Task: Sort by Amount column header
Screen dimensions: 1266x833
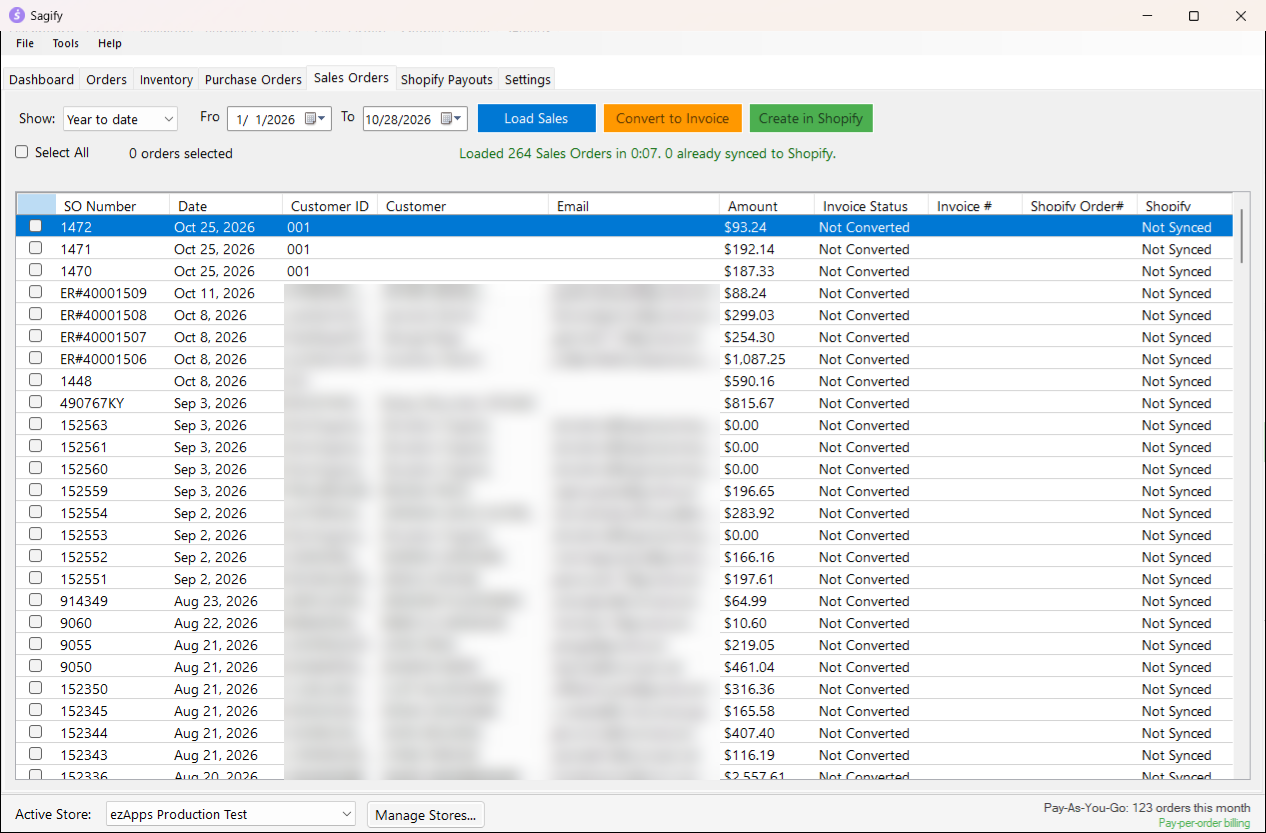Action: click(x=766, y=205)
